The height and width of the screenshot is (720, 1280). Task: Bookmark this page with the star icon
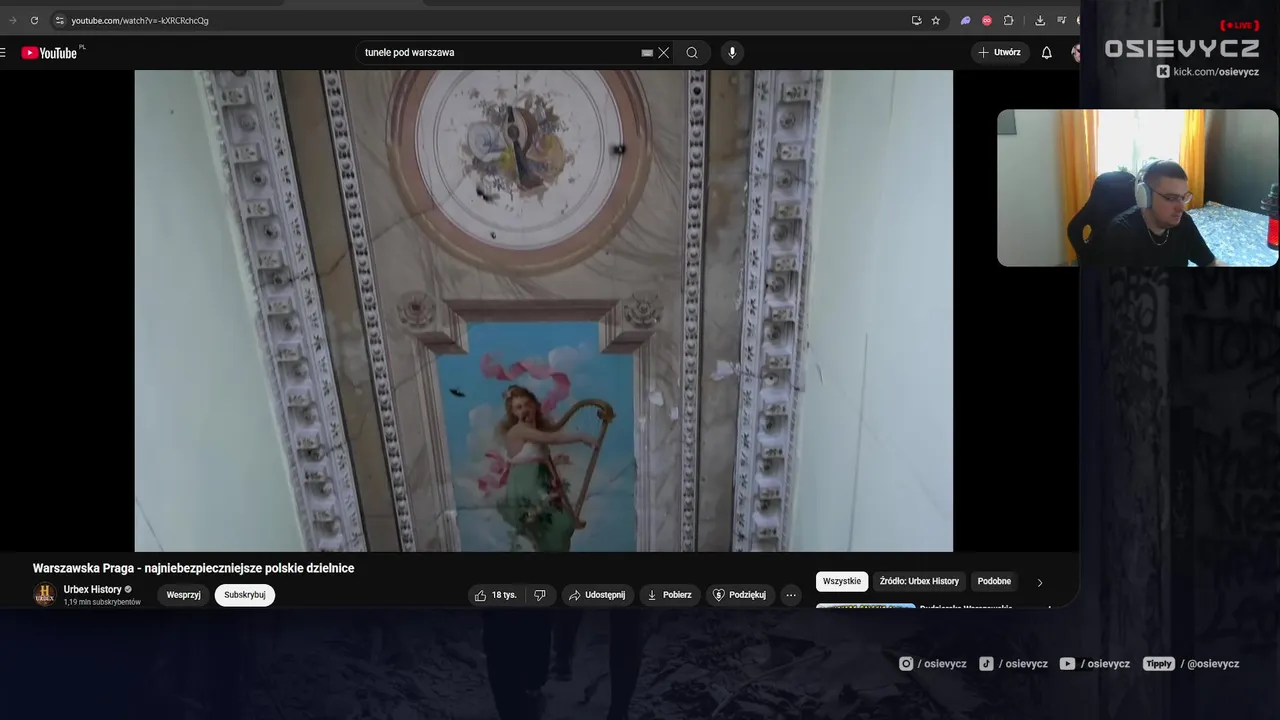[936, 20]
